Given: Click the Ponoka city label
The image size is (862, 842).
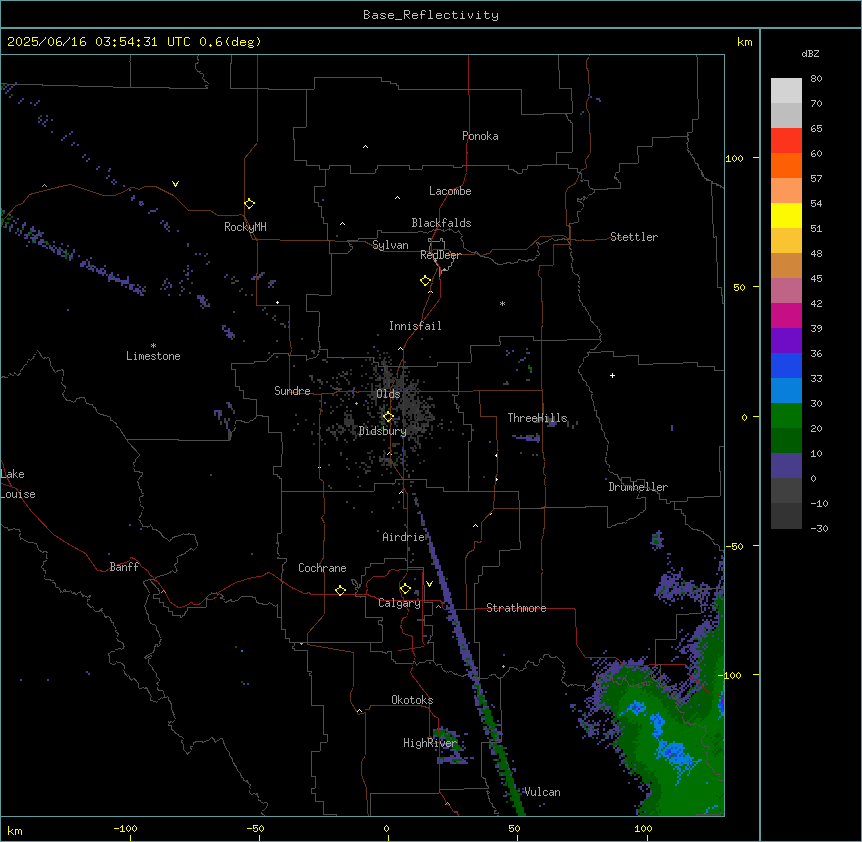Looking at the screenshot, I should click(480, 136).
